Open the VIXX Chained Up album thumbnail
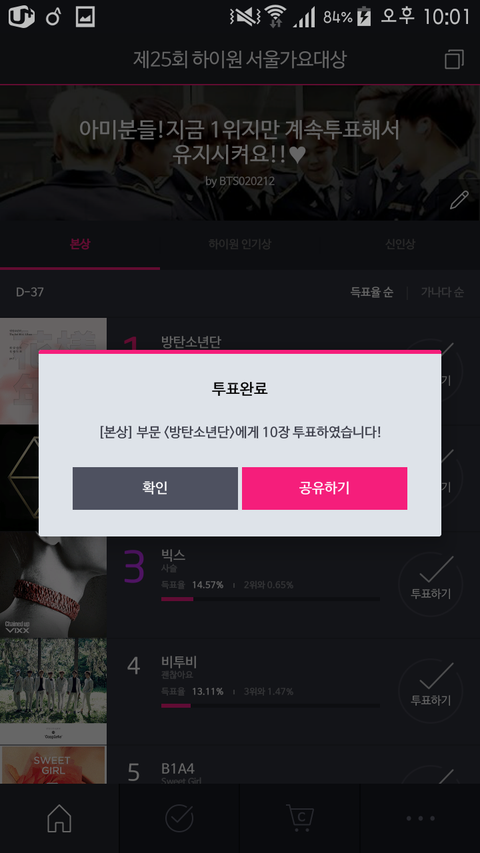480x853 pixels. [x=53, y=585]
